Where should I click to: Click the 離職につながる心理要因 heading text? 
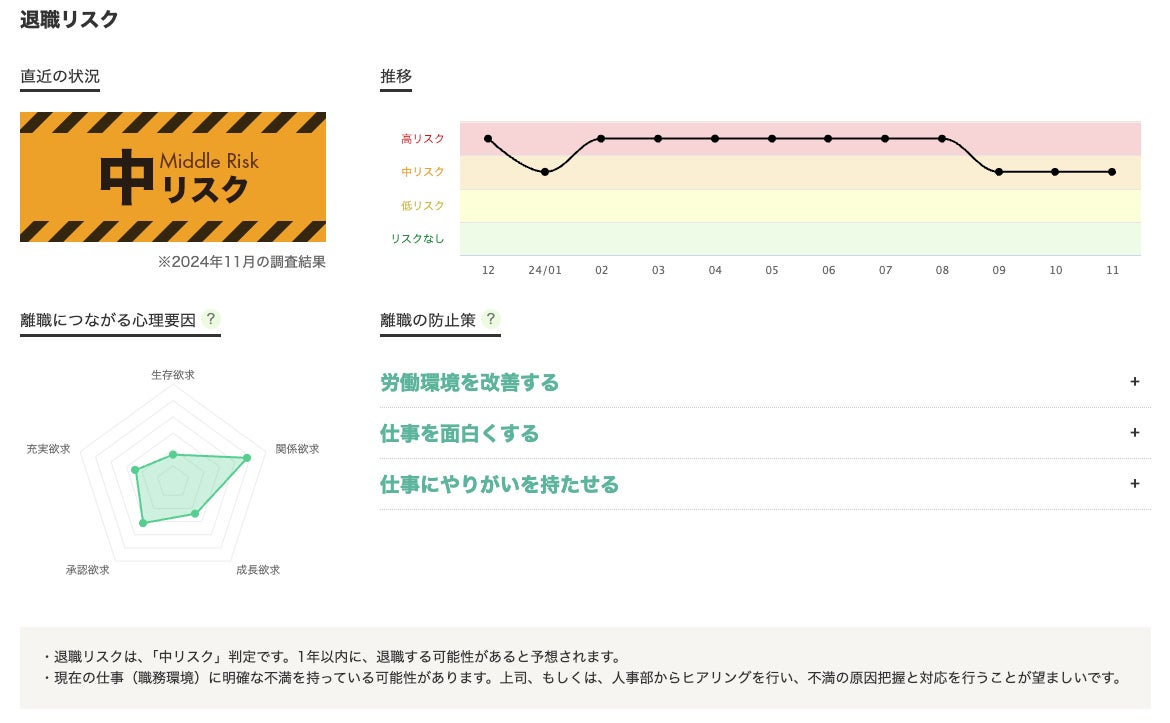click(108, 320)
